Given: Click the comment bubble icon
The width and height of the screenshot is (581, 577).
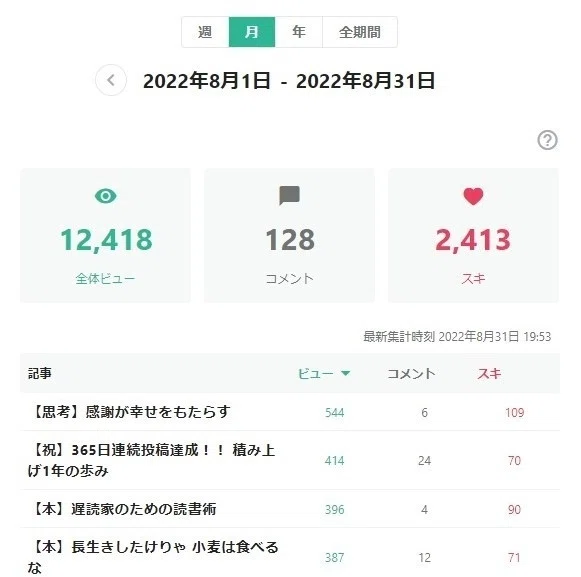Looking at the screenshot, I should [x=289, y=195].
